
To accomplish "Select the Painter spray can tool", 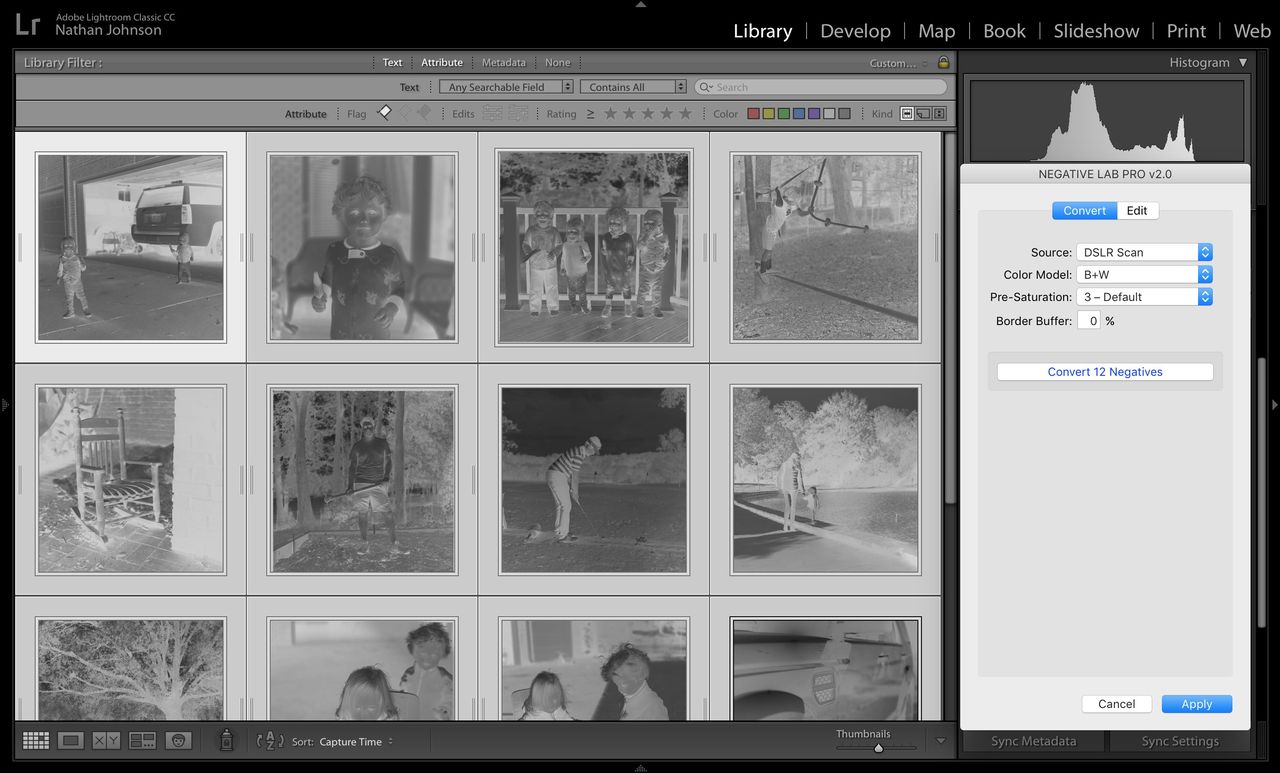I will click(226, 740).
